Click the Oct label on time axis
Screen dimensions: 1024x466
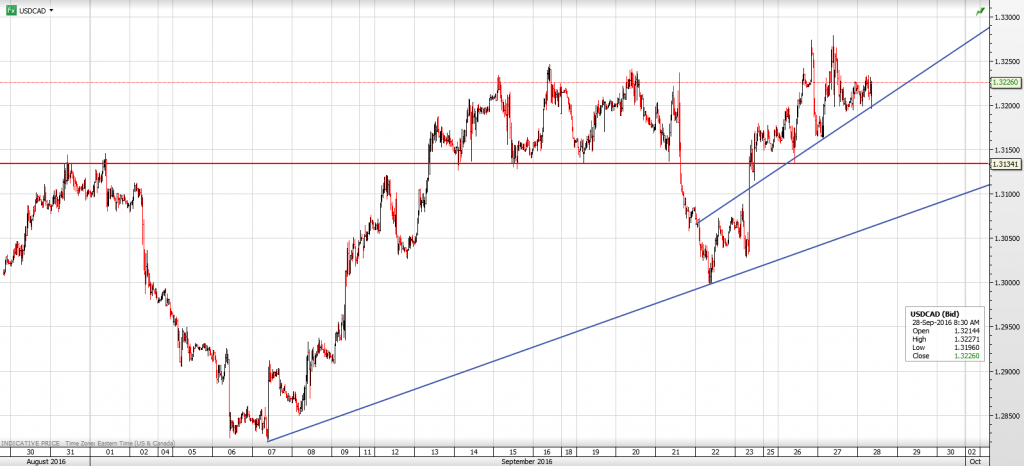pyautogui.click(x=975, y=461)
